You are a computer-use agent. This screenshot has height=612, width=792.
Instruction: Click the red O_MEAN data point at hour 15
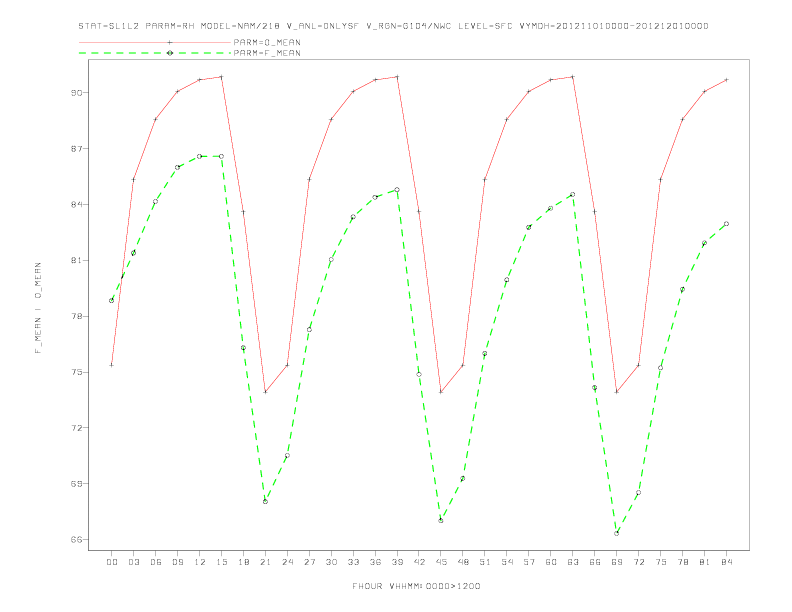point(221,77)
